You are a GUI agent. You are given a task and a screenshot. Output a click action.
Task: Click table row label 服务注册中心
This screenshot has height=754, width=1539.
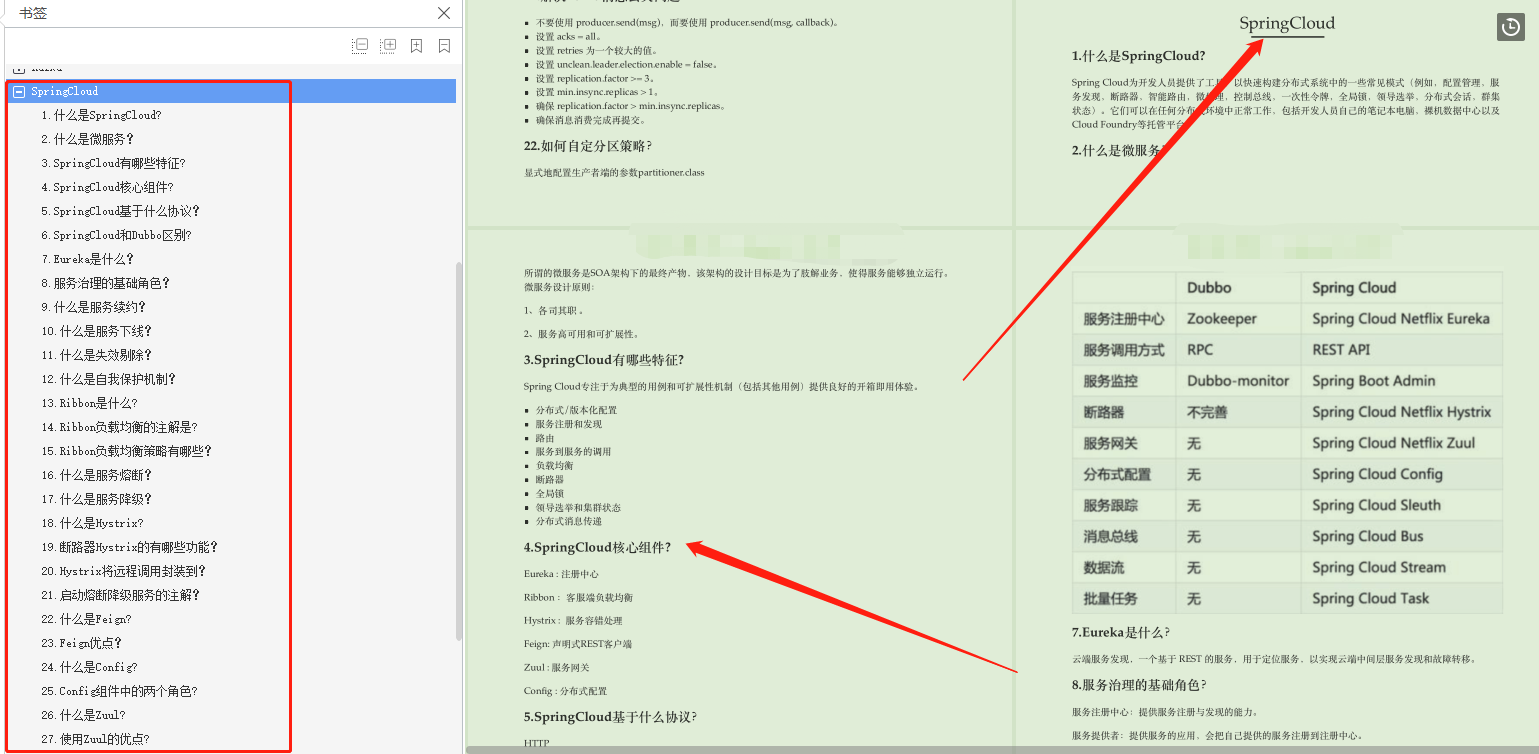pyautogui.click(x=1124, y=319)
